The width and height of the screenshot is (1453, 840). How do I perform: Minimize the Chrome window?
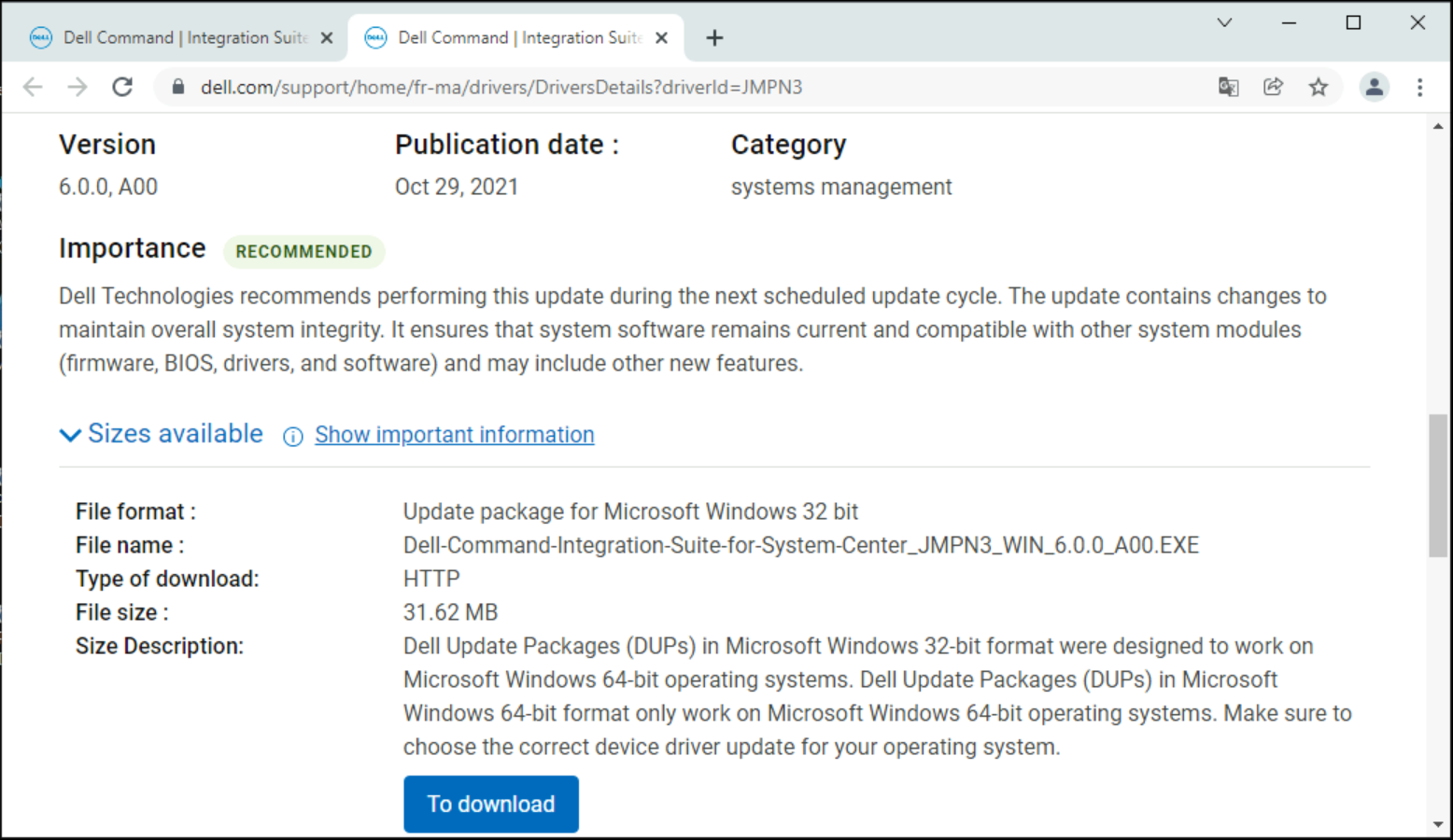tap(1289, 22)
